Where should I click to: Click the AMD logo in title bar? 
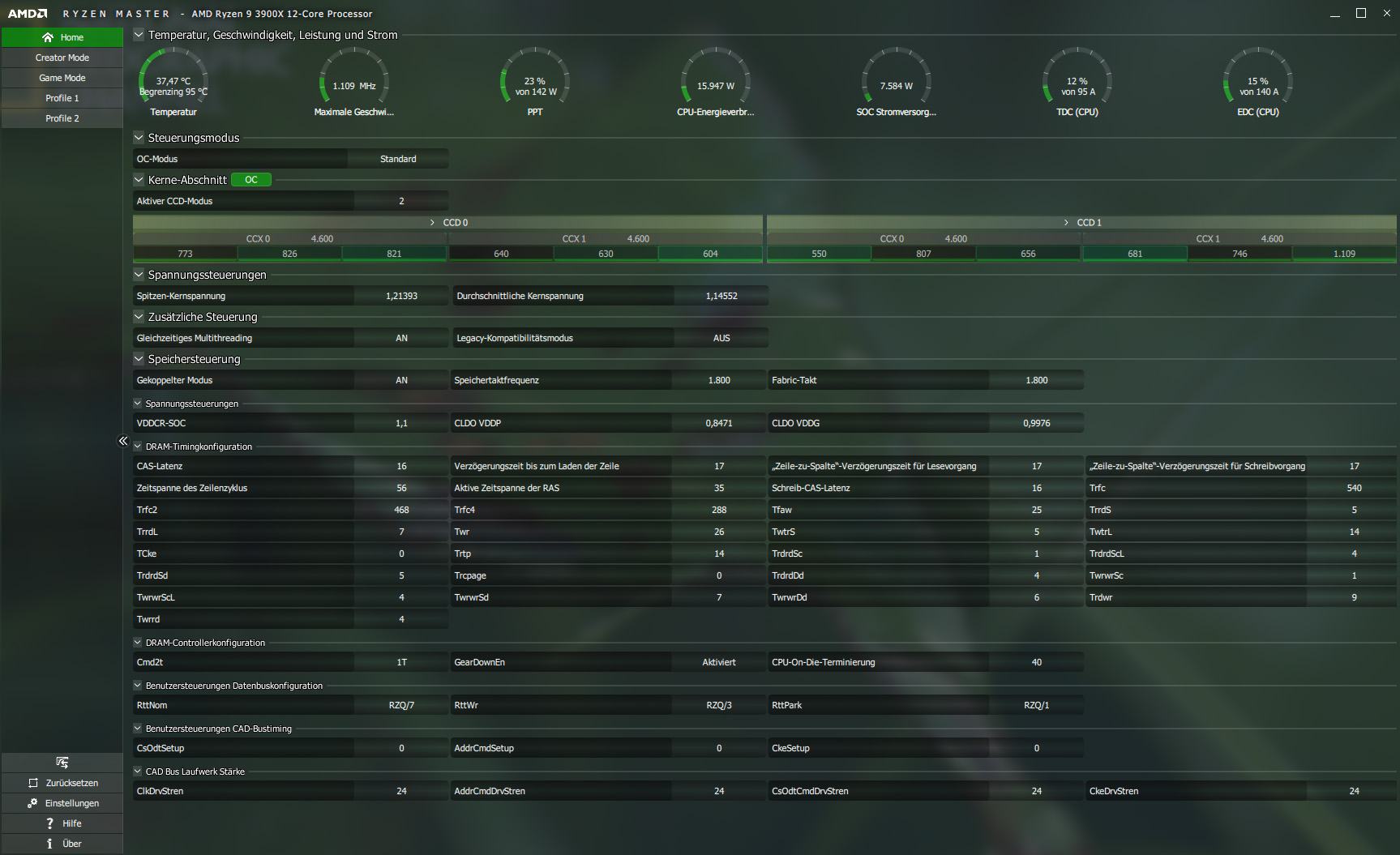pos(28,14)
